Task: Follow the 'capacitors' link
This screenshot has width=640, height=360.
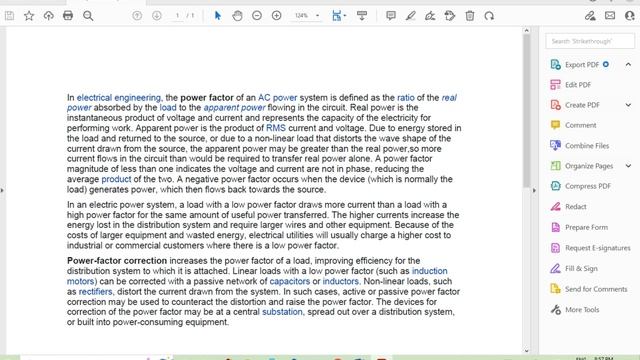Action: (290, 281)
